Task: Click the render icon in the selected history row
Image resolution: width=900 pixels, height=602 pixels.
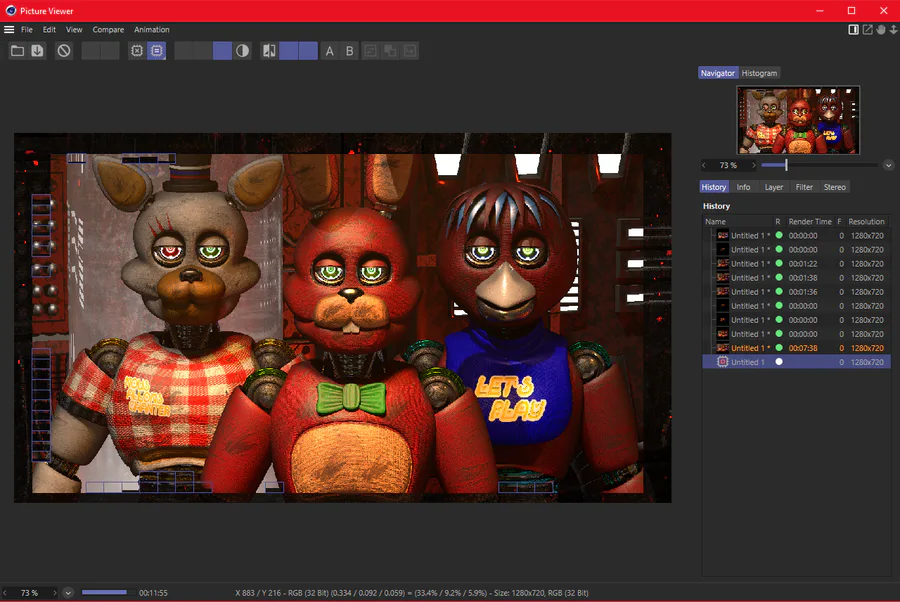Action: tap(723, 362)
